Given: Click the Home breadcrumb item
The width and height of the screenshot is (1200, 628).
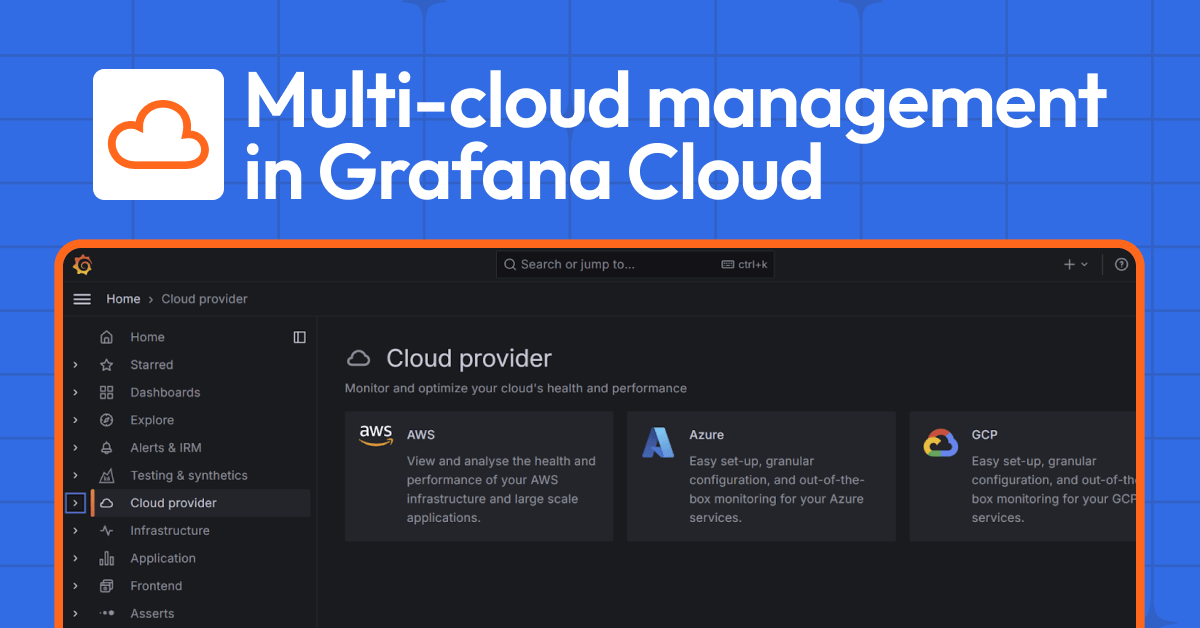Looking at the screenshot, I should point(123,298).
